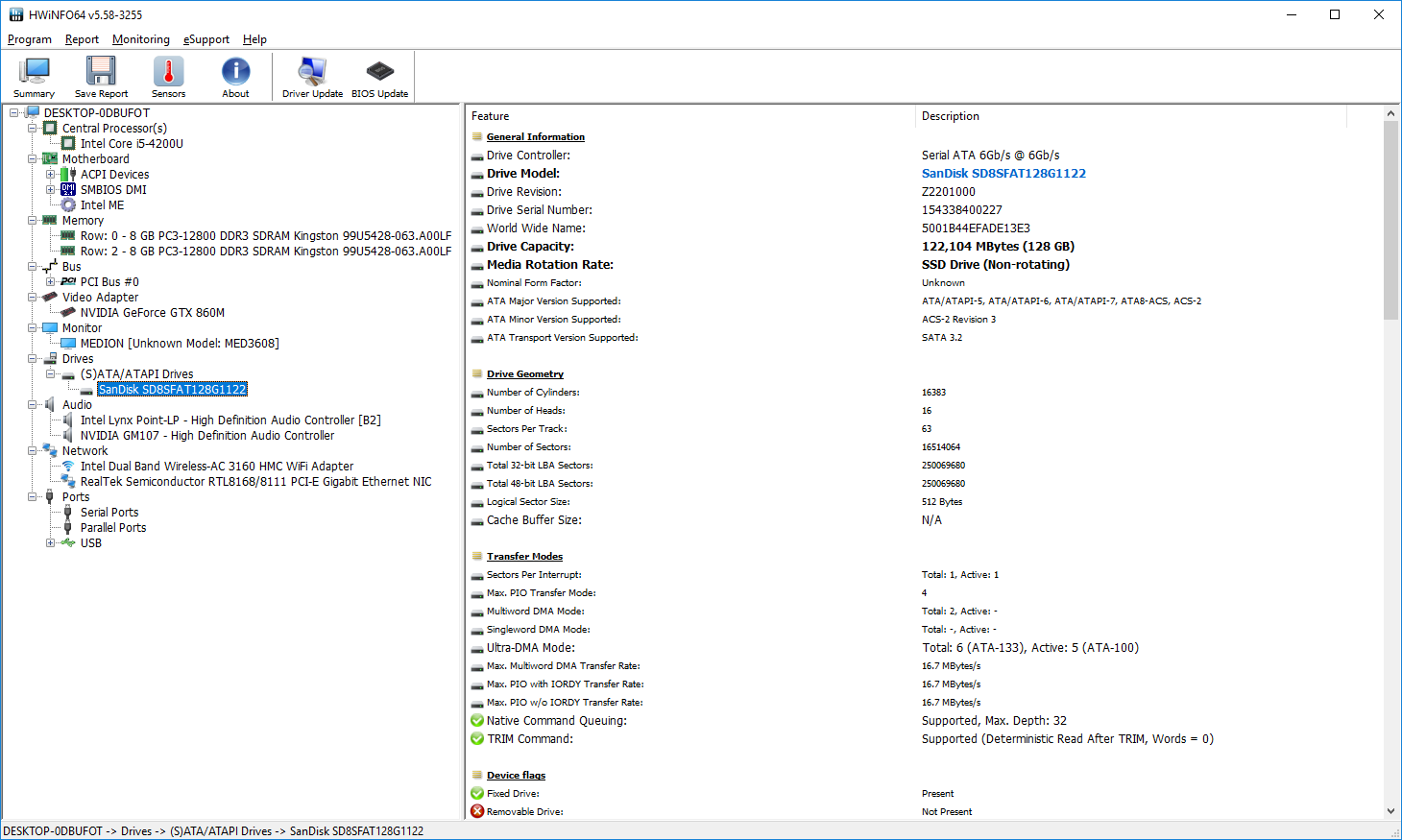Select the Ports tree node
Image resolution: width=1402 pixels, height=840 pixels.
click(x=76, y=496)
